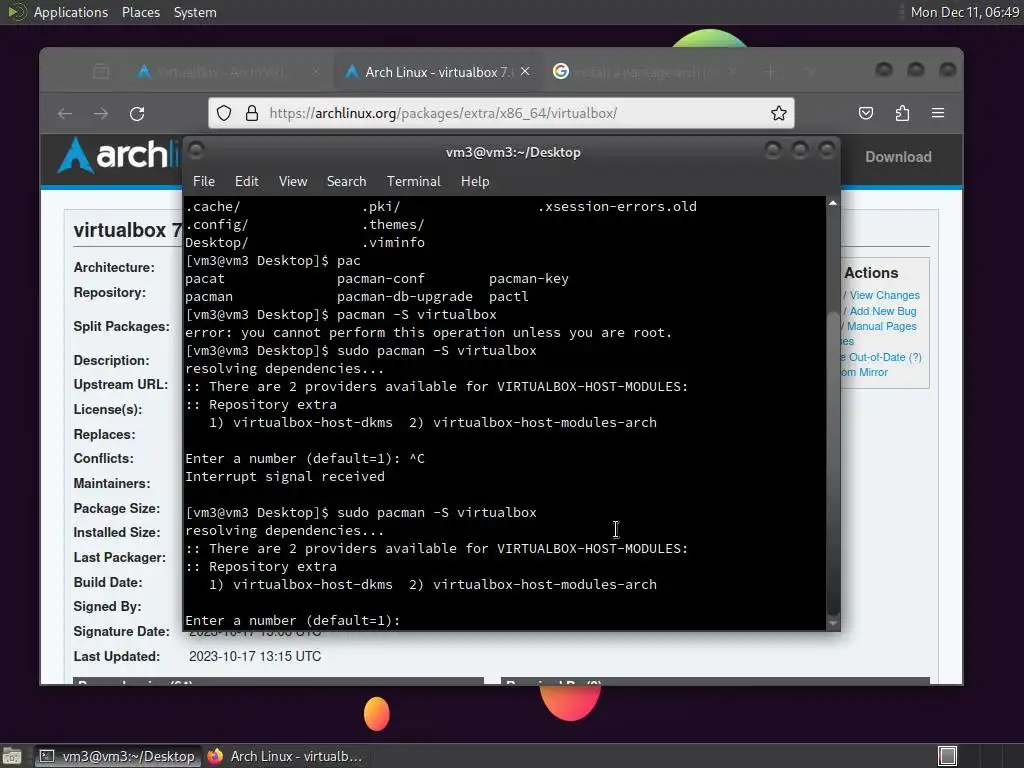Open terminal Help menu

pyautogui.click(x=475, y=182)
